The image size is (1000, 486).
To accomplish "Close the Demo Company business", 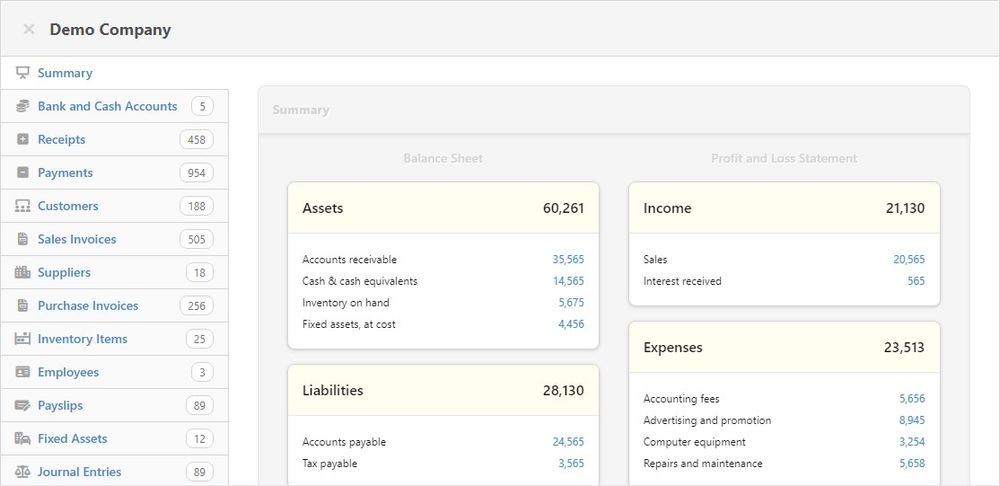I will [29, 29].
